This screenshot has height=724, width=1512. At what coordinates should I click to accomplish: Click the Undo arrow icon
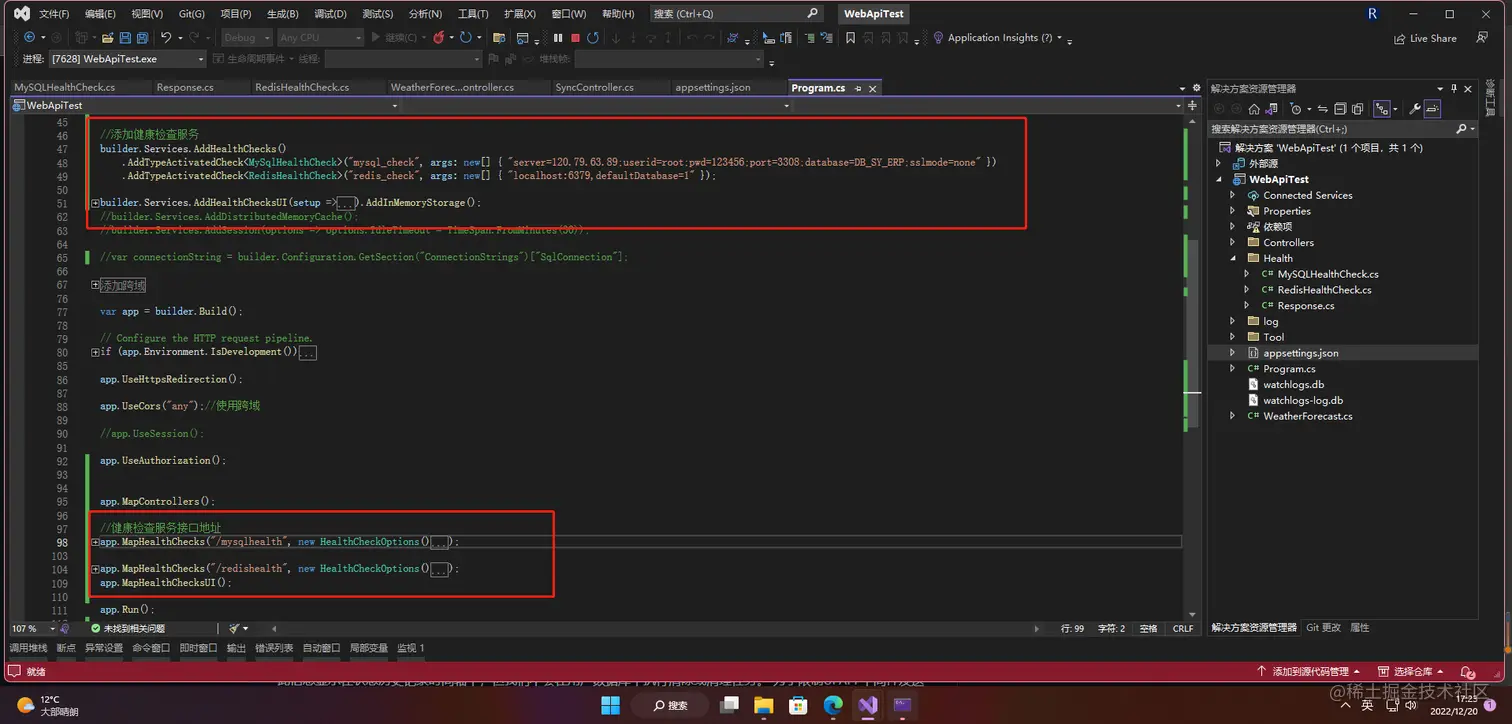tap(166, 37)
